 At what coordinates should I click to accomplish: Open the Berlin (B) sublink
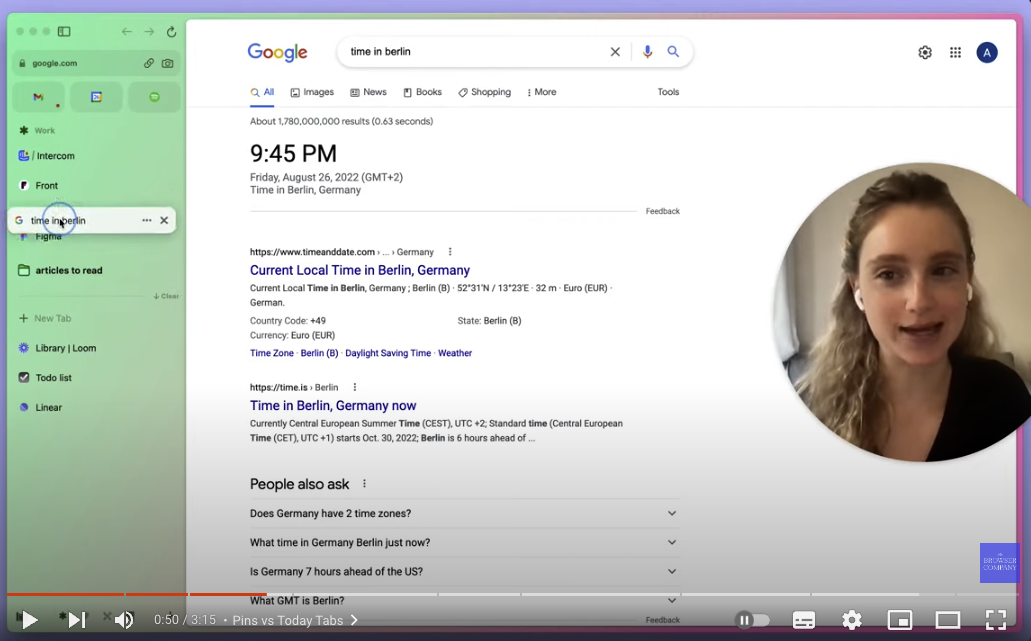click(320, 353)
